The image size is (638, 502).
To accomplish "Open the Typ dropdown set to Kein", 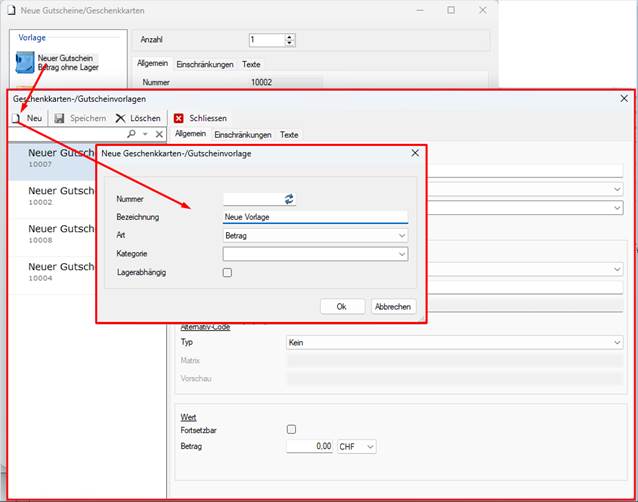I will click(x=454, y=343).
